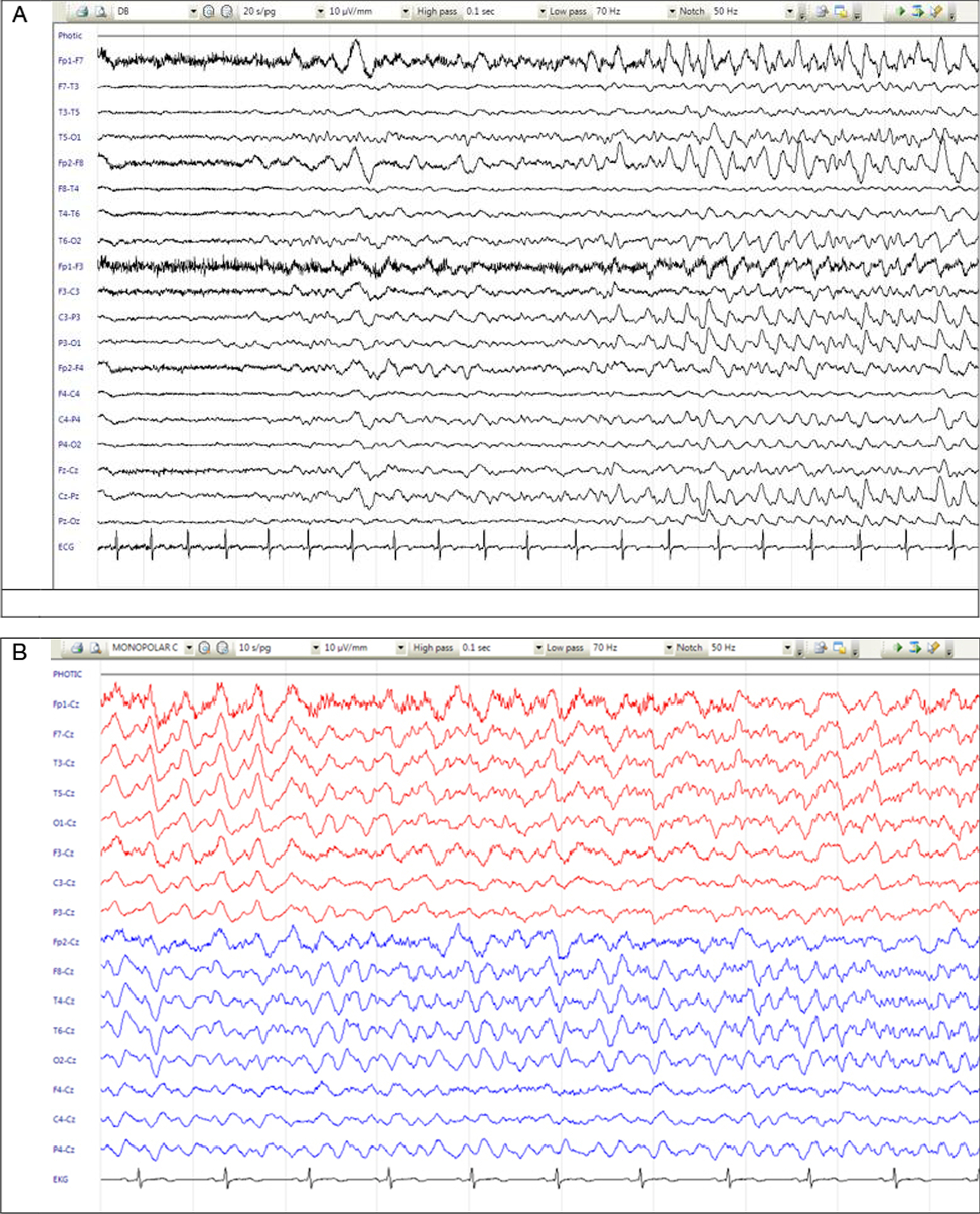The height and width of the screenshot is (1214, 980).
Task: Select the F3-C3 channel label
Action: (x=69, y=292)
